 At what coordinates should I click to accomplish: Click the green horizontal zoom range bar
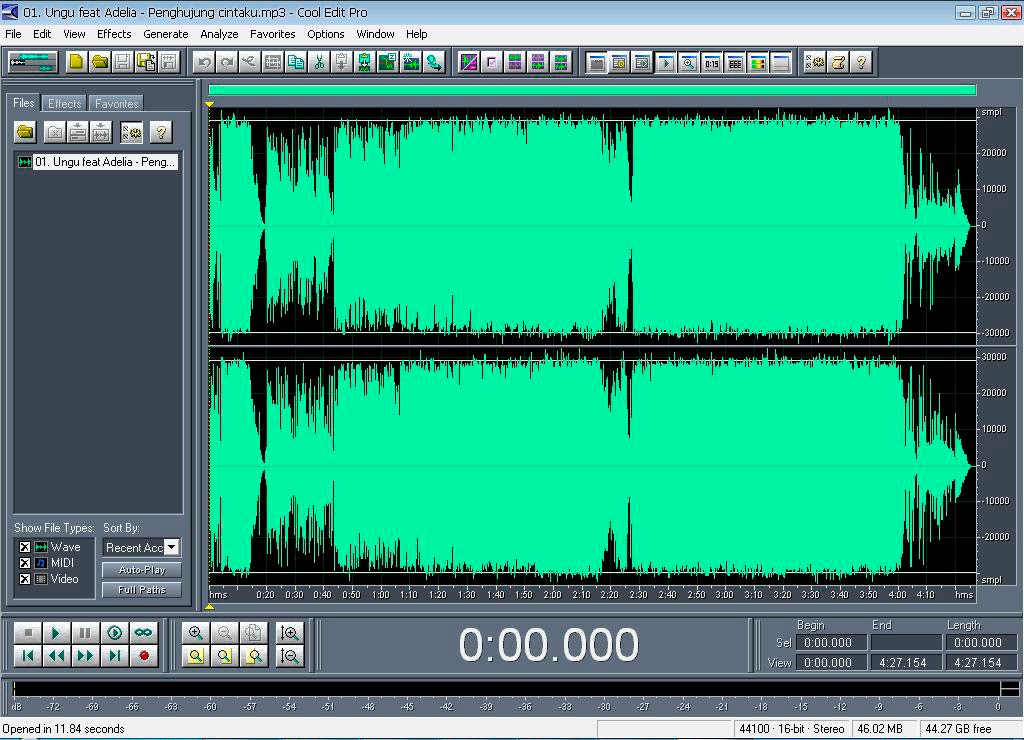tap(592, 90)
